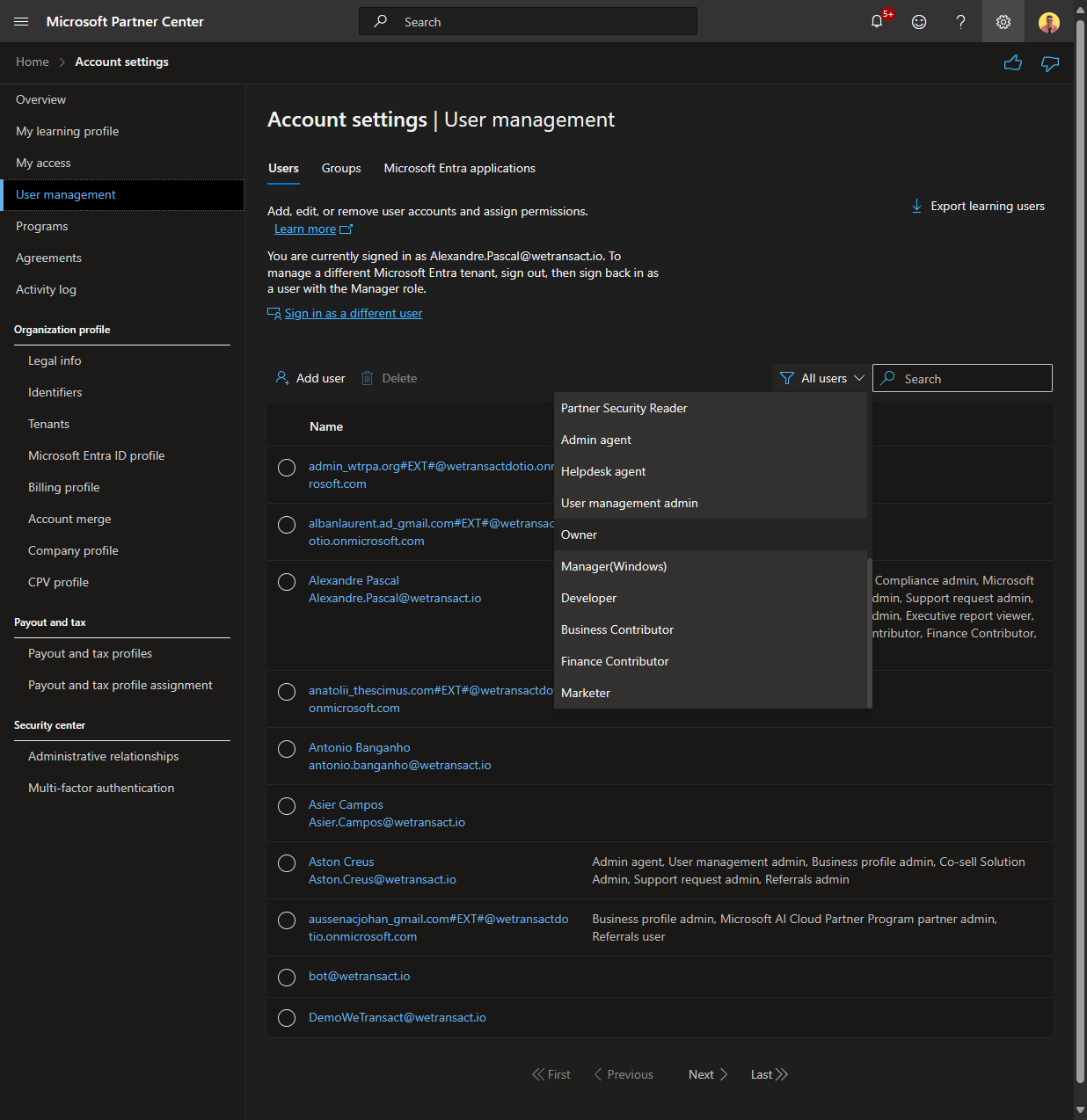Click the thumbs down icon
Viewport: 1087px width, 1120px height.
click(1050, 62)
